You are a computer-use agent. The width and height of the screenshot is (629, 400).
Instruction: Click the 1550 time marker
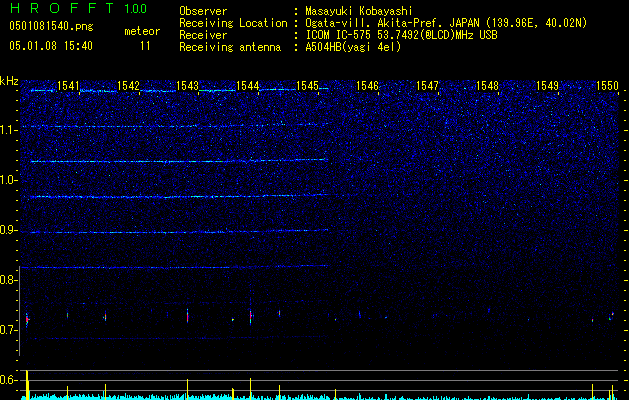point(607,86)
